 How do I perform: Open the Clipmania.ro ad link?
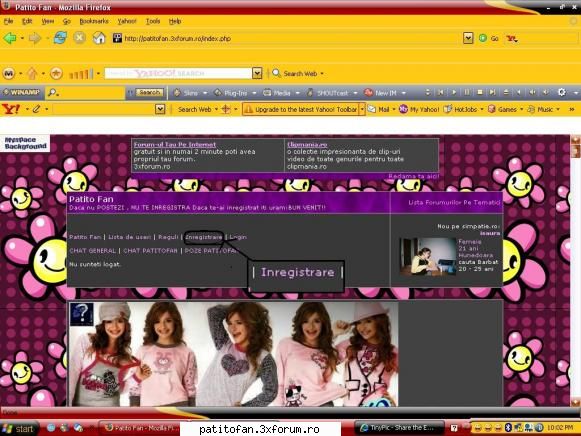[x=307, y=144]
